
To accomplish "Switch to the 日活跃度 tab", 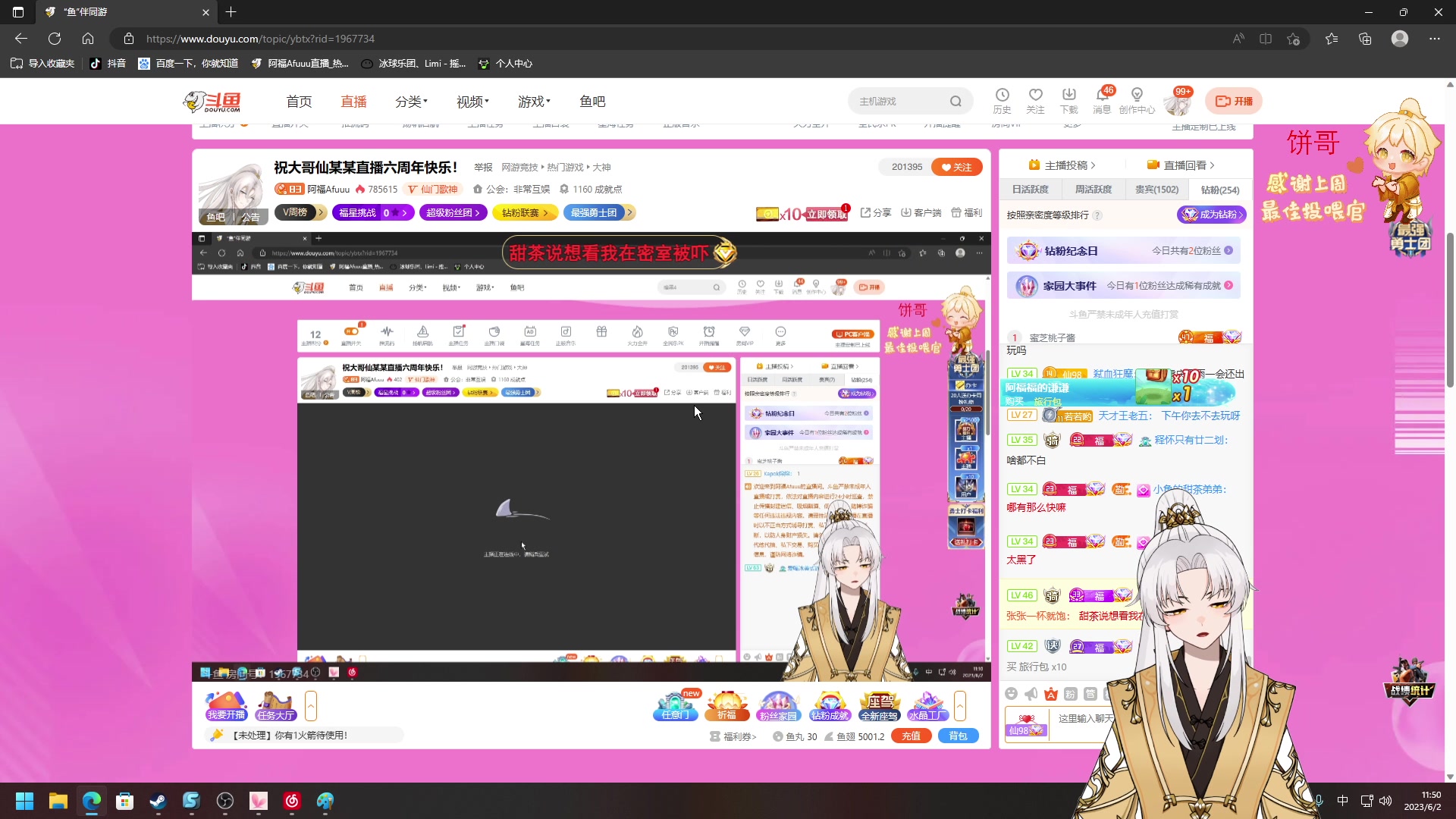I will pyautogui.click(x=1031, y=190).
